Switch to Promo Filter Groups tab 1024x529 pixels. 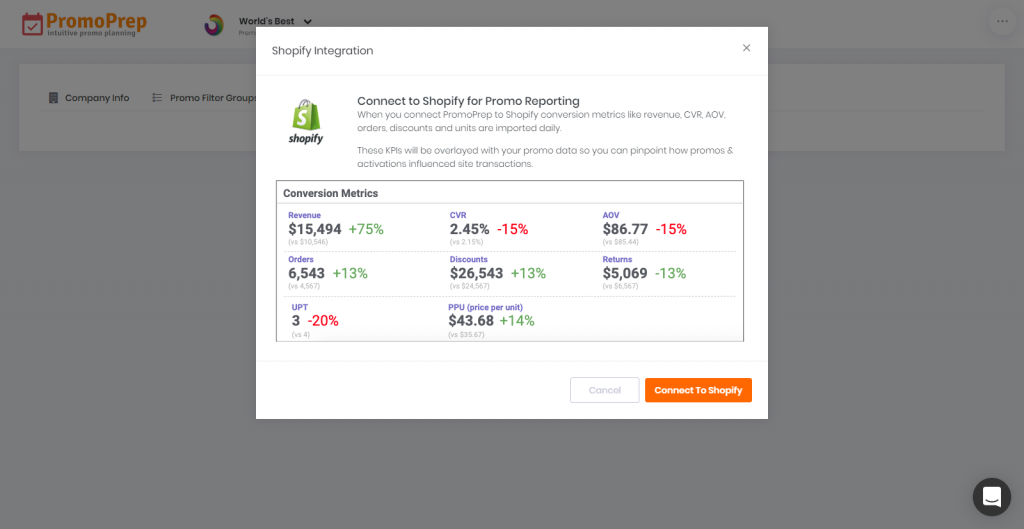(205, 98)
